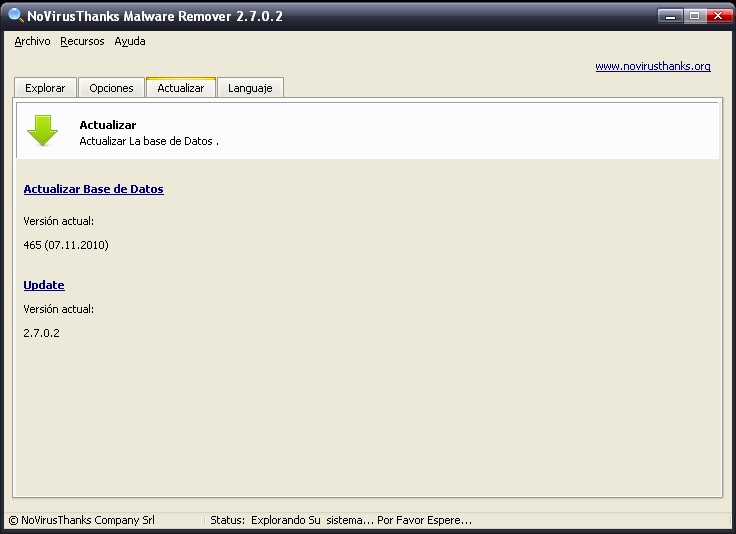Screen dimensions: 736x534
Task: Click the Update link
Action: click(x=44, y=285)
